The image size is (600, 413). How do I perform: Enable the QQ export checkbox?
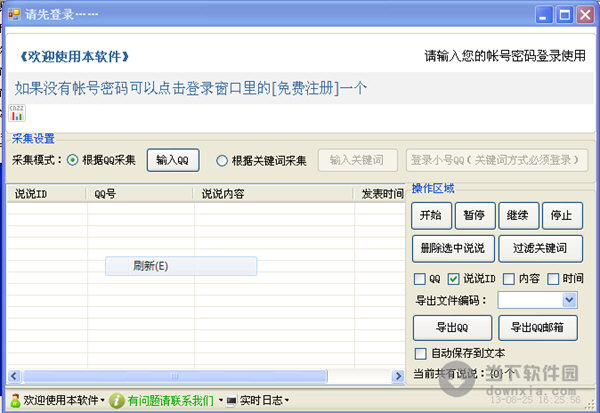(x=420, y=279)
